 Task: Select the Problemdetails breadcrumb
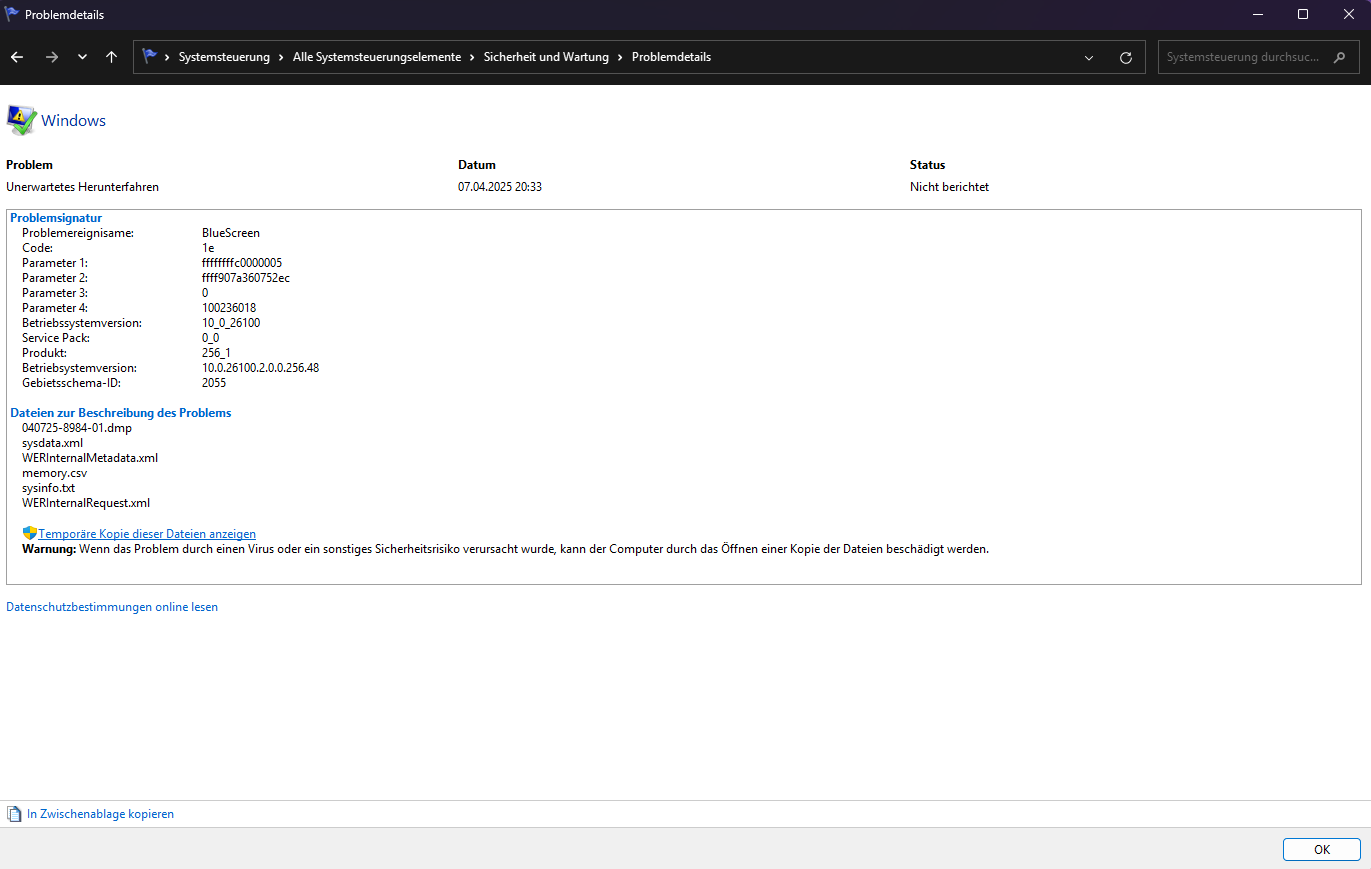[671, 57]
